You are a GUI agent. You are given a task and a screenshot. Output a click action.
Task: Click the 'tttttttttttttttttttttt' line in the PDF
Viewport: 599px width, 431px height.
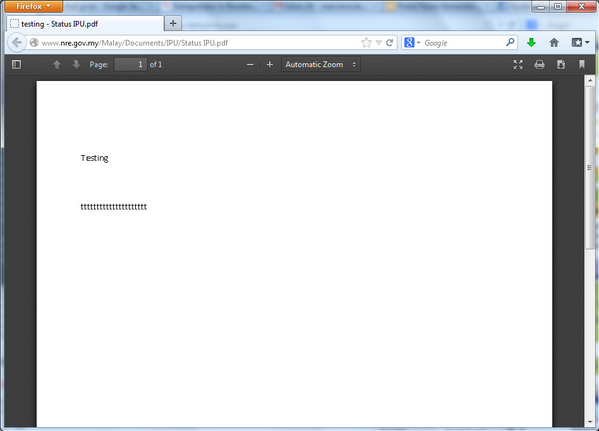click(113, 207)
